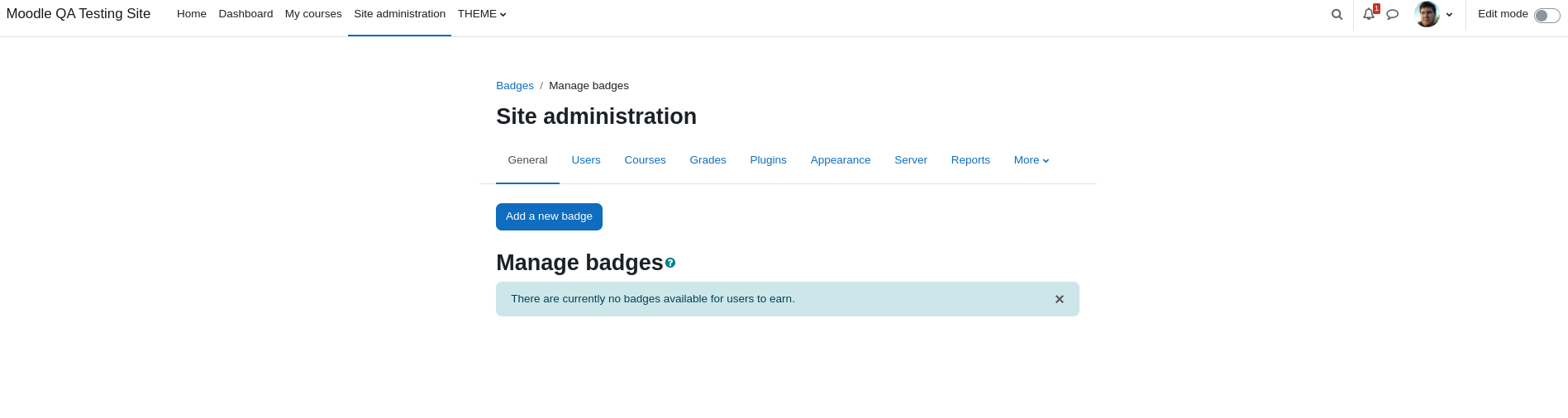Image resolution: width=1568 pixels, height=418 pixels.
Task: Open the user menu chevron
Action: 1449,15
